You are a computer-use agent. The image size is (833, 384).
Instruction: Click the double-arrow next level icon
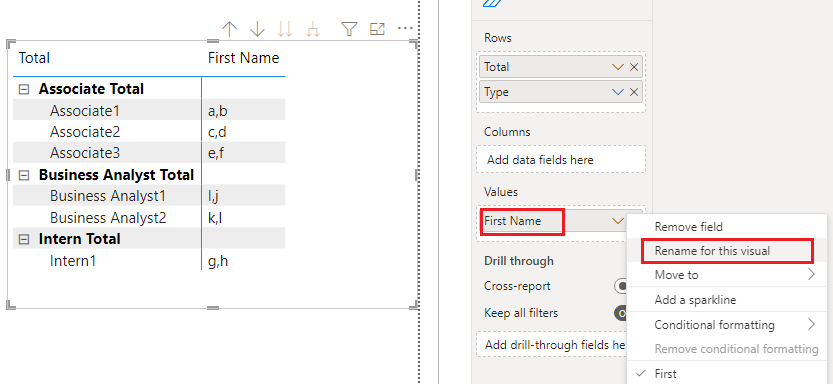[285, 29]
